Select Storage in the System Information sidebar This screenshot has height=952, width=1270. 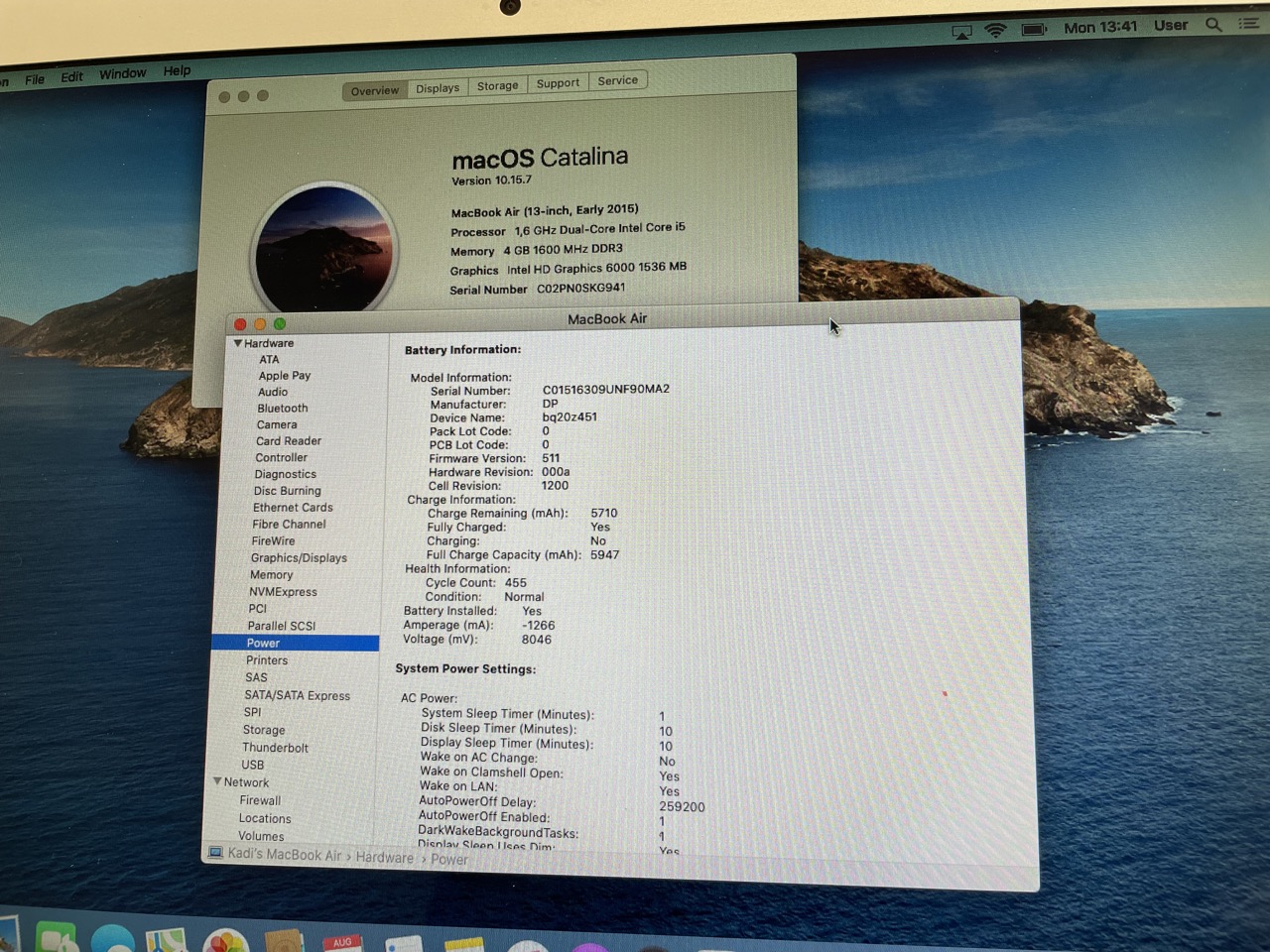(x=263, y=730)
